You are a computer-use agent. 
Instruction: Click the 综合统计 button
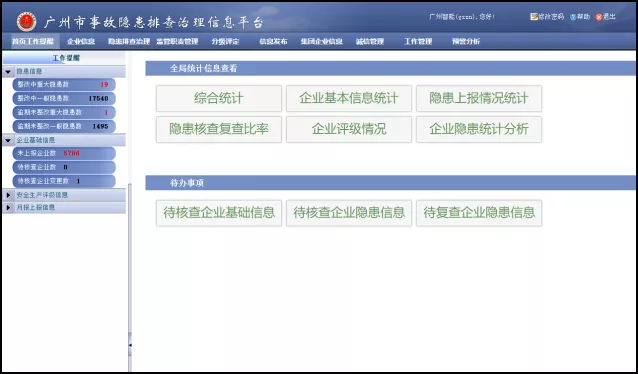pyautogui.click(x=219, y=98)
